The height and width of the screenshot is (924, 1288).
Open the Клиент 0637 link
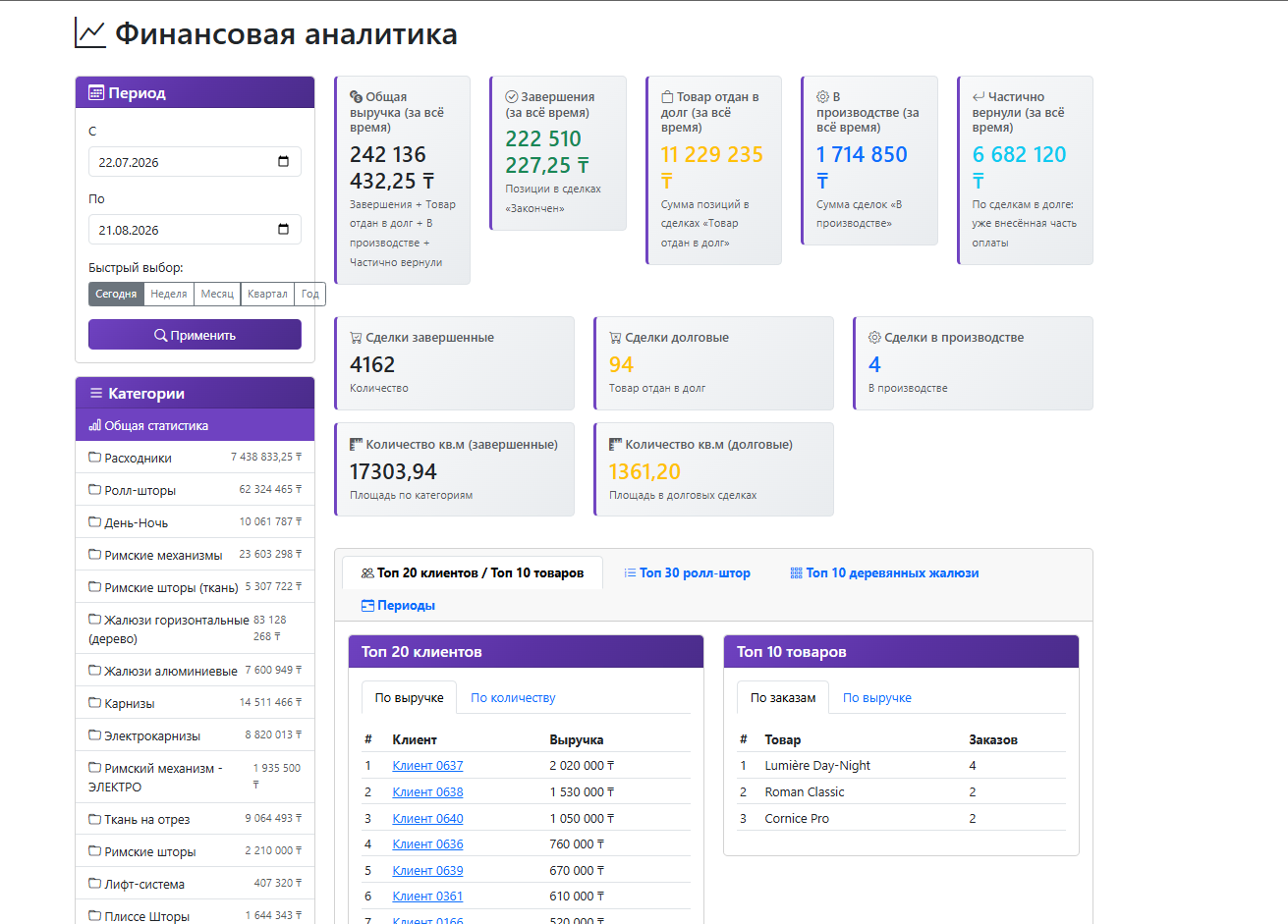coord(427,766)
